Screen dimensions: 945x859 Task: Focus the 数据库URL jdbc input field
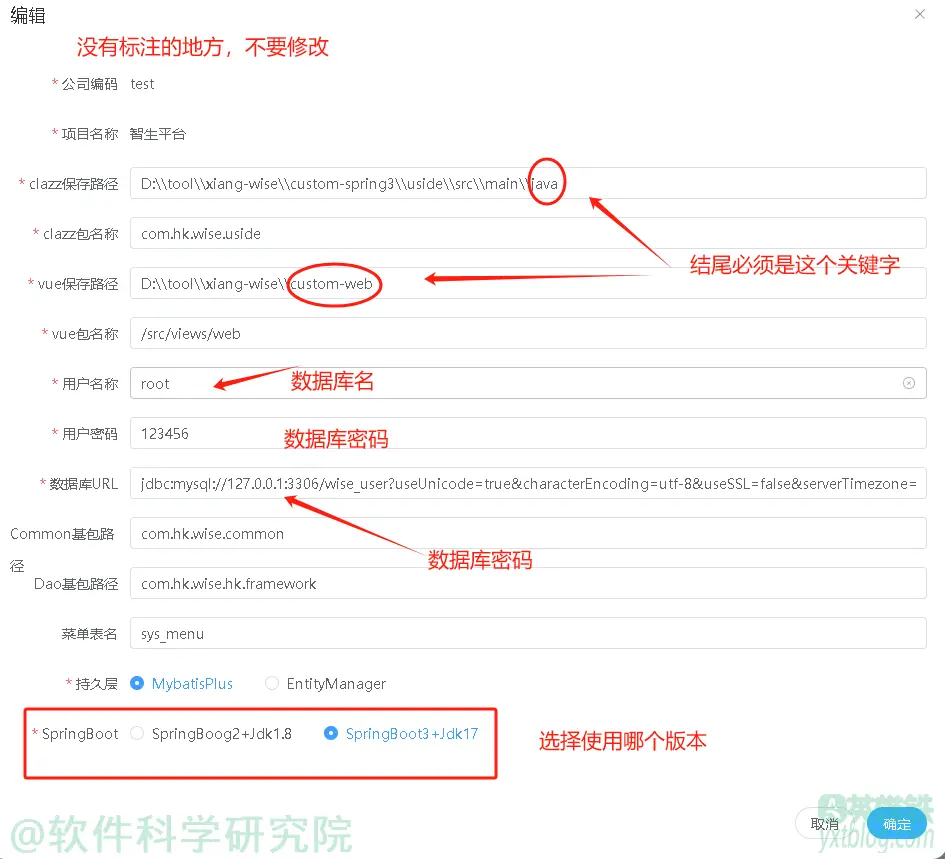point(528,483)
